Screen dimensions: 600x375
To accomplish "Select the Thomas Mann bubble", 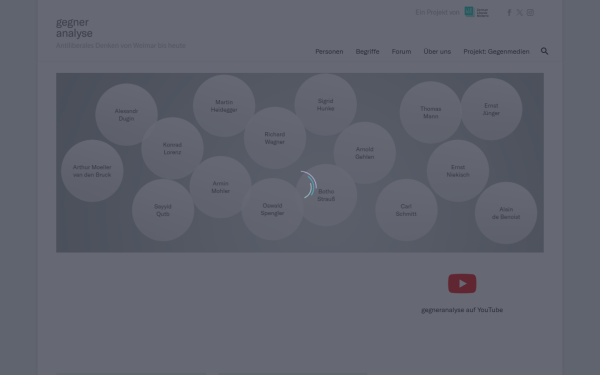I will click(x=430, y=112).
